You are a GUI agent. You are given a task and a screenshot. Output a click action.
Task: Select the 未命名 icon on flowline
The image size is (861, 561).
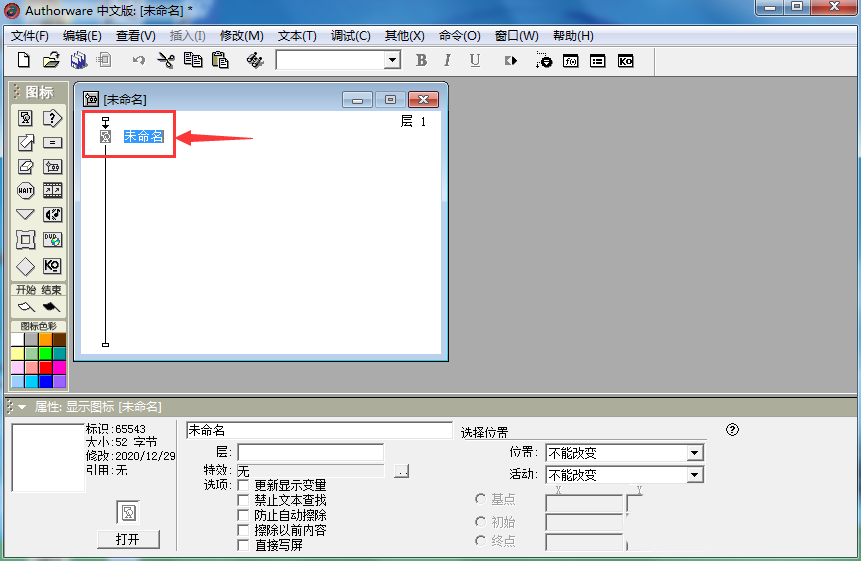pyautogui.click(x=105, y=136)
